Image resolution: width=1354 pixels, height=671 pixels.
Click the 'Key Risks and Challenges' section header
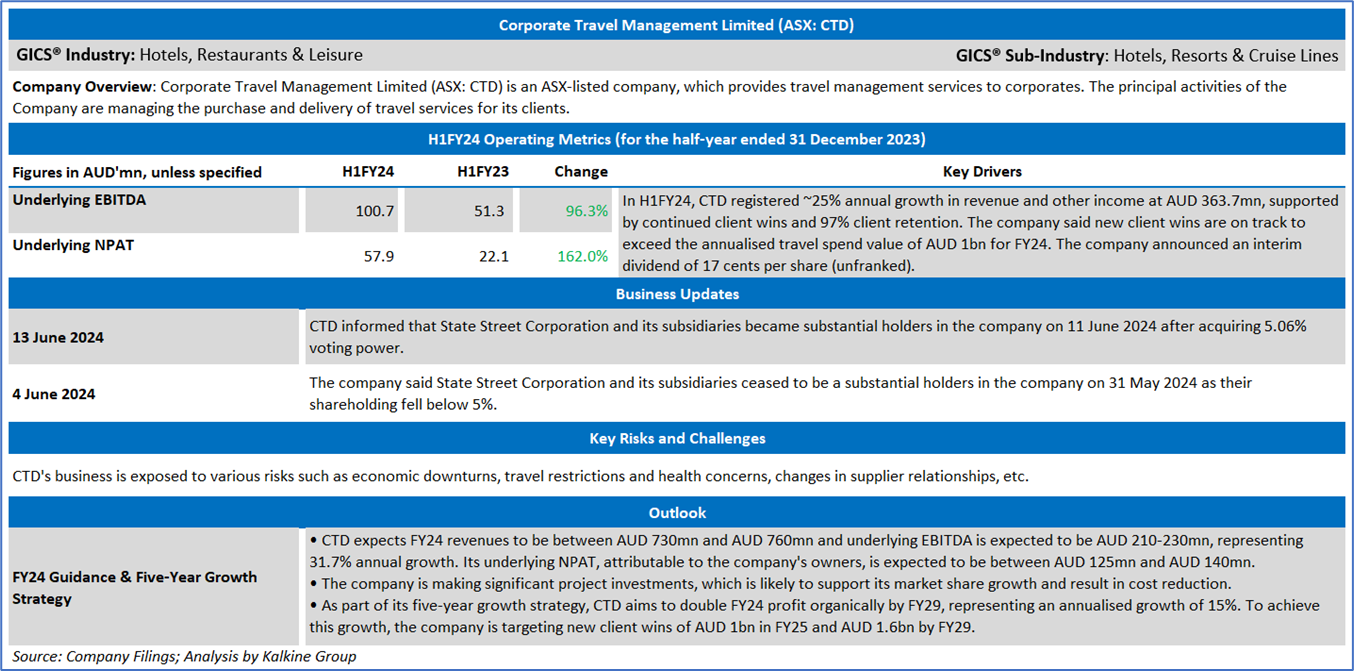(677, 438)
